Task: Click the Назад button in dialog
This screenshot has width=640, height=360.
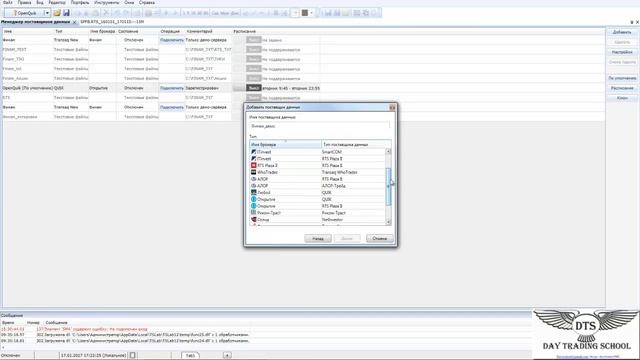Action: coord(318,238)
